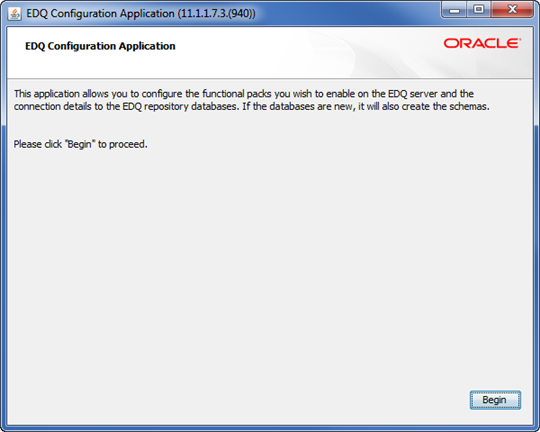Image resolution: width=540 pixels, height=432 pixels.
Task: Click the first description line about functional packs
Action: tap(244, 94)
